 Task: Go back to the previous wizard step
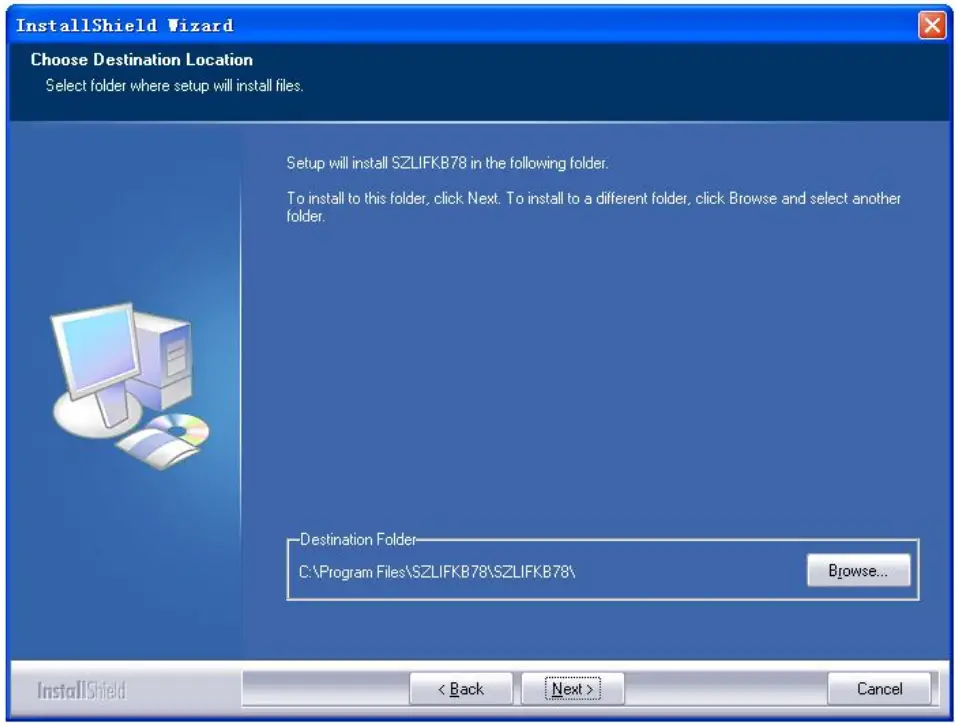[461, 689]
